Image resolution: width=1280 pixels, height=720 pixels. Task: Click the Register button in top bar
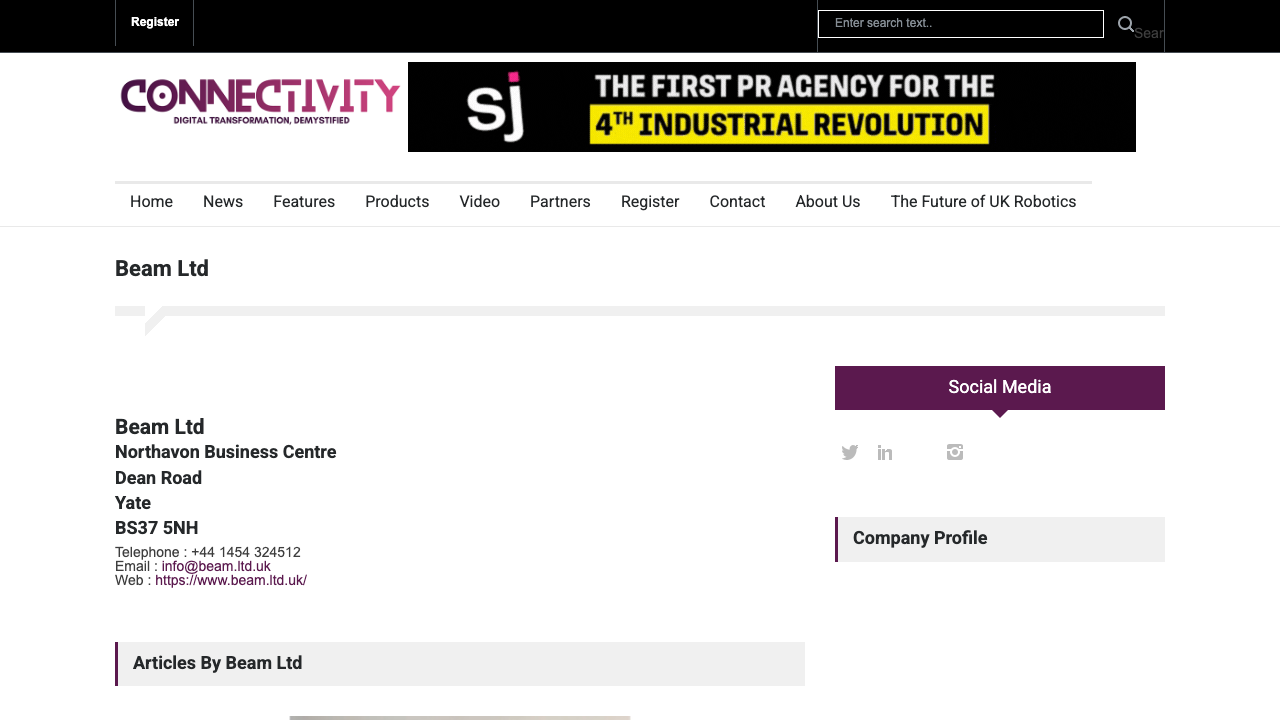tap(155, 23)
